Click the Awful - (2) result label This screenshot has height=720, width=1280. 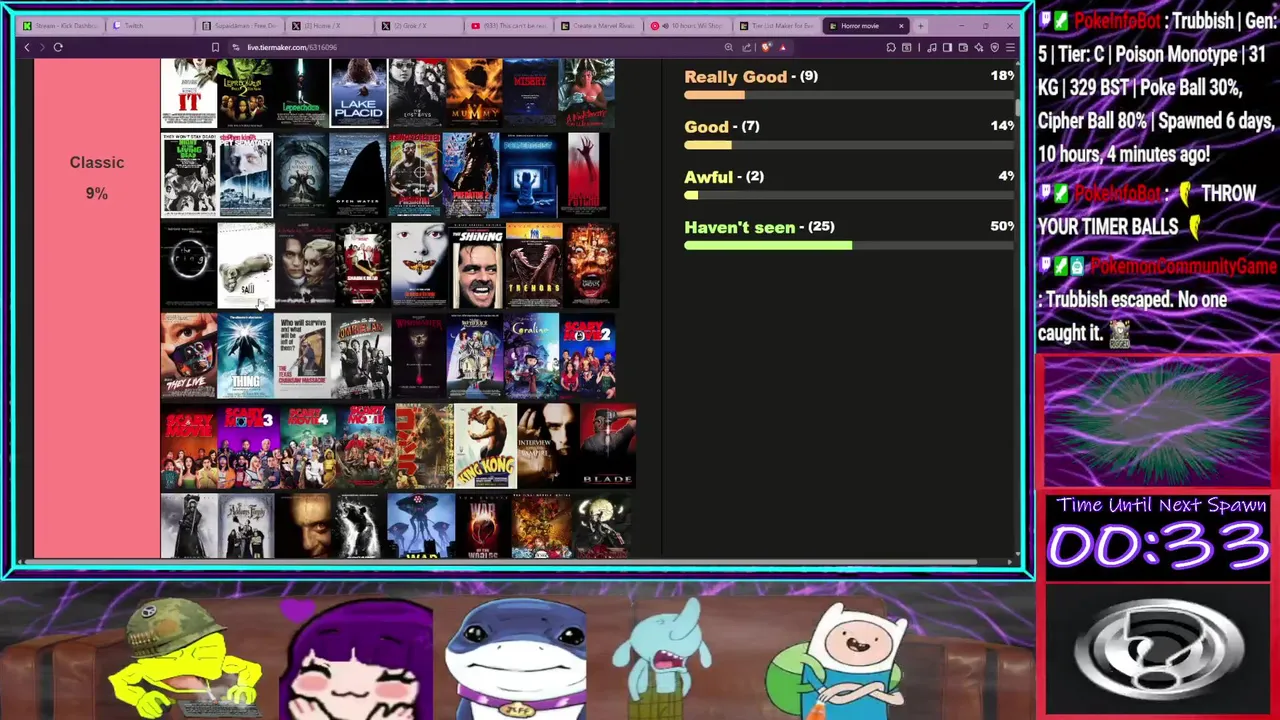pyautogui.click(x=724, y=177)
